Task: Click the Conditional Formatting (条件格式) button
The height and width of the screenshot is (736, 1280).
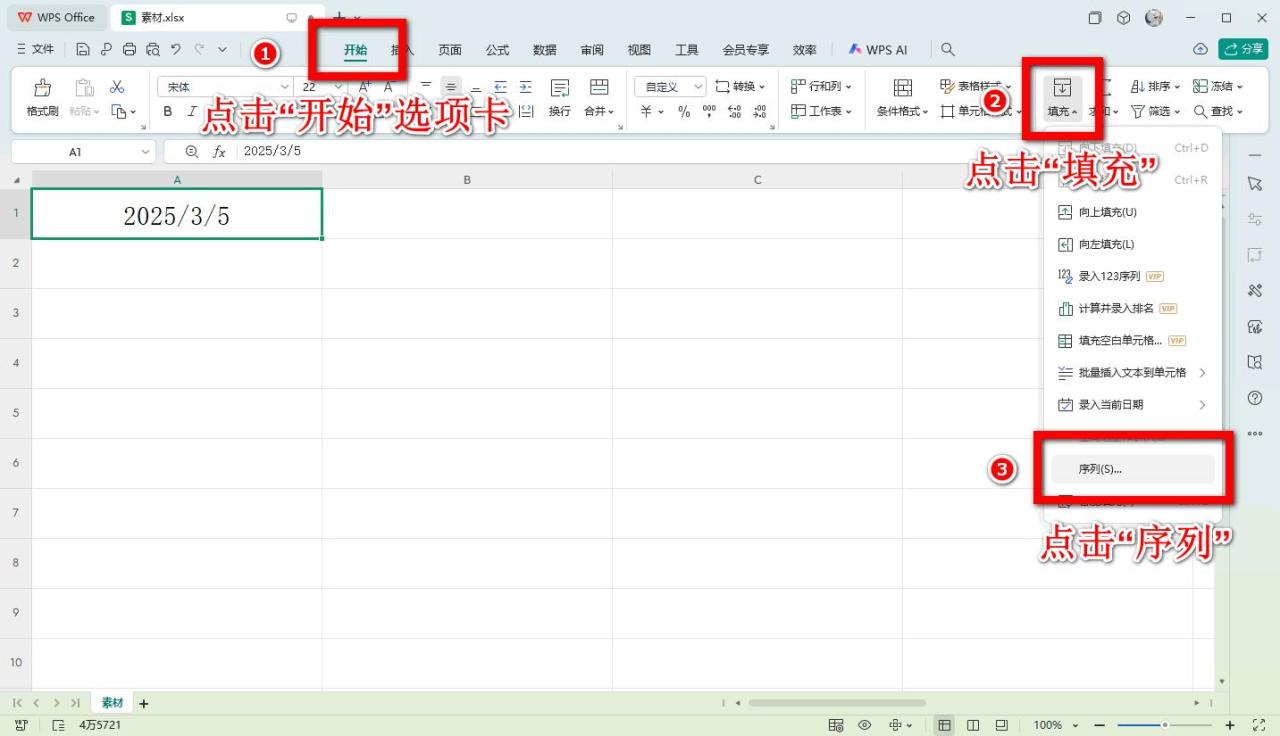Action: click(902, 98)
